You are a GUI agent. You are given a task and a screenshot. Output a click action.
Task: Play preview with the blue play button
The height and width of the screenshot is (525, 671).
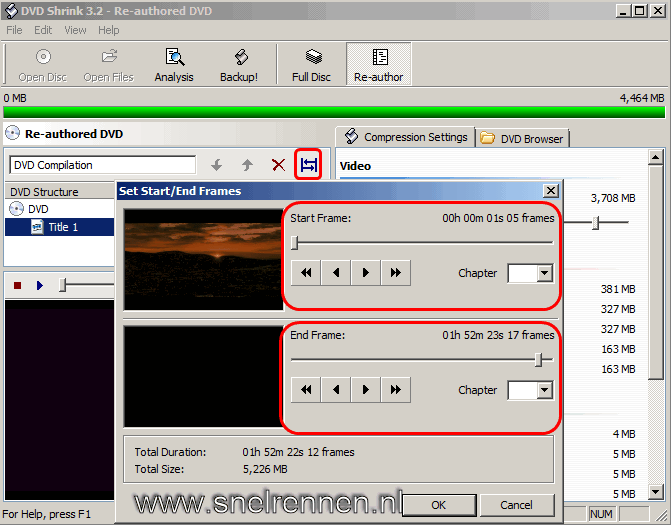click(40, 285)
